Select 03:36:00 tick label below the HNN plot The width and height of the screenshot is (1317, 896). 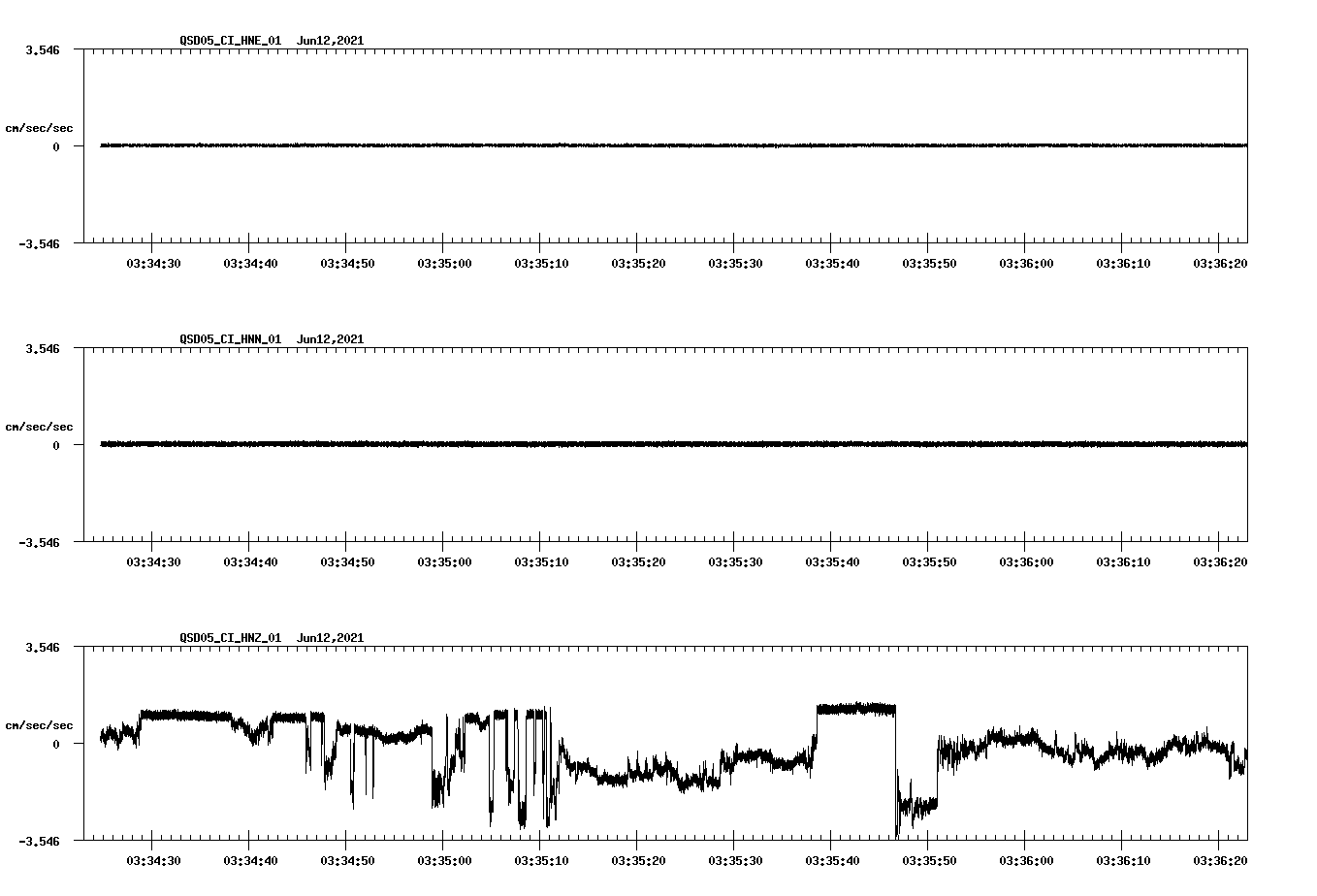click(x=1026, y=562)
